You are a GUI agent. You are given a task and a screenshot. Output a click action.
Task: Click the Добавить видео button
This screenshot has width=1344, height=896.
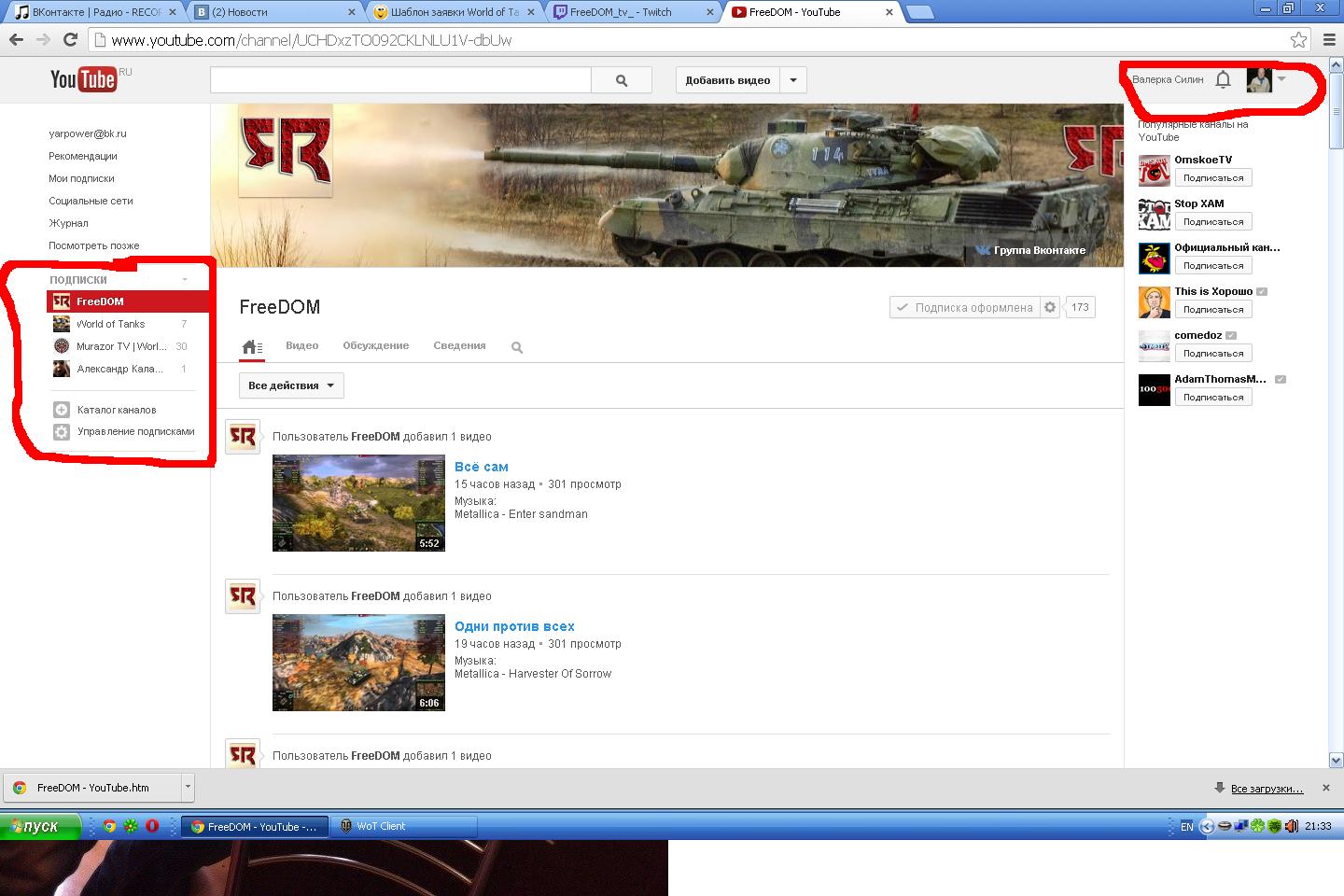[728, 80]
